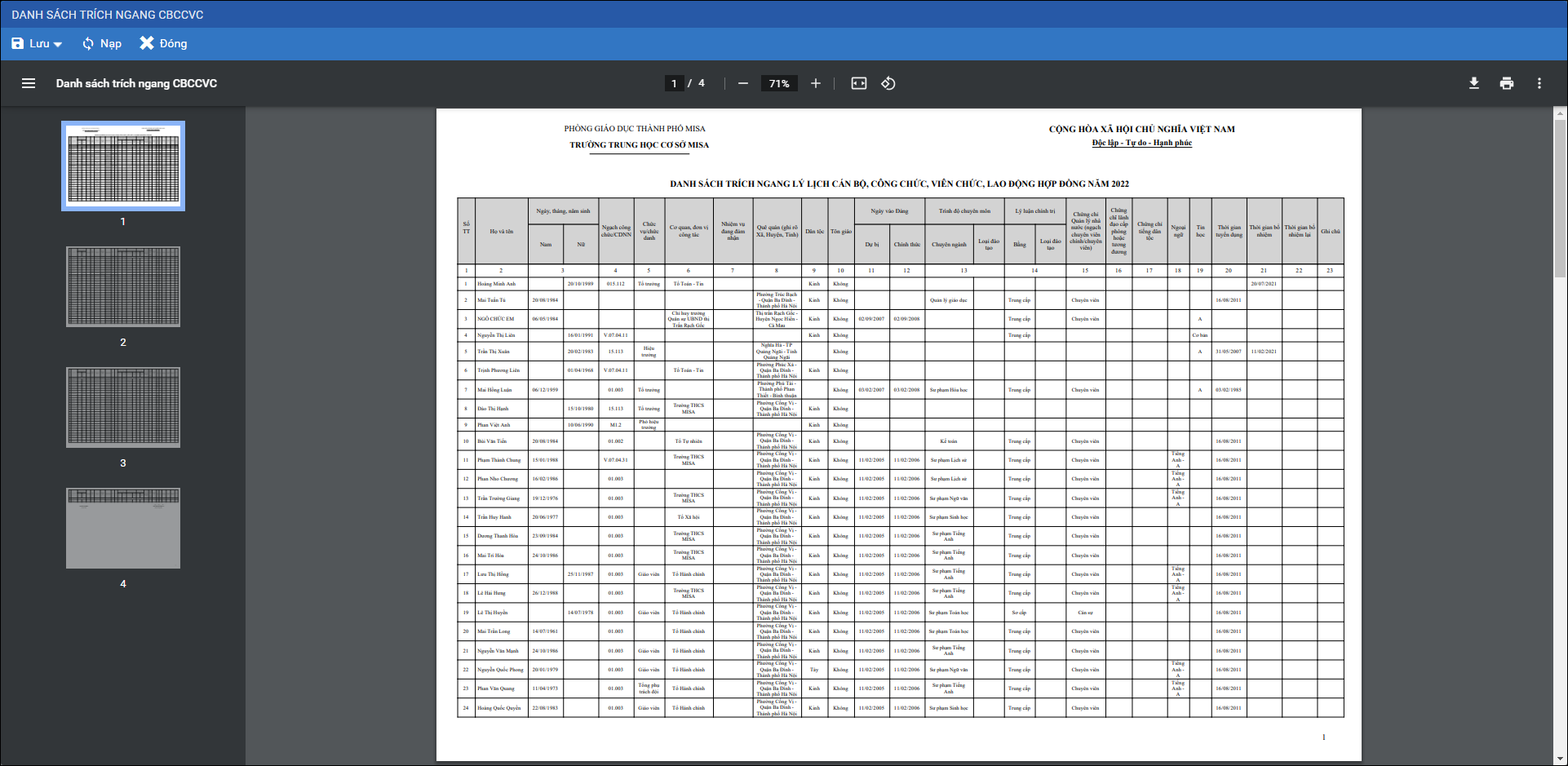Expand the Lưu dropdown arrow
The height and width of the screenshot is (766, 1568).
(x=58, y=44)
